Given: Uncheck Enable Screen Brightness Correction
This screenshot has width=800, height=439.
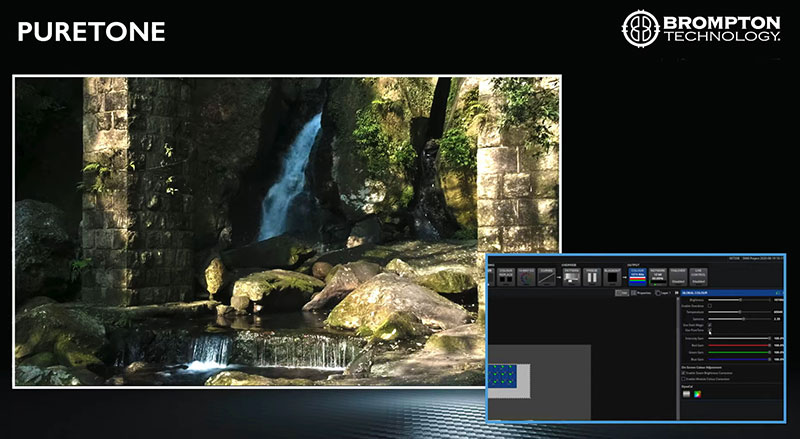Looking at the screenshot, I should point(683,373).
